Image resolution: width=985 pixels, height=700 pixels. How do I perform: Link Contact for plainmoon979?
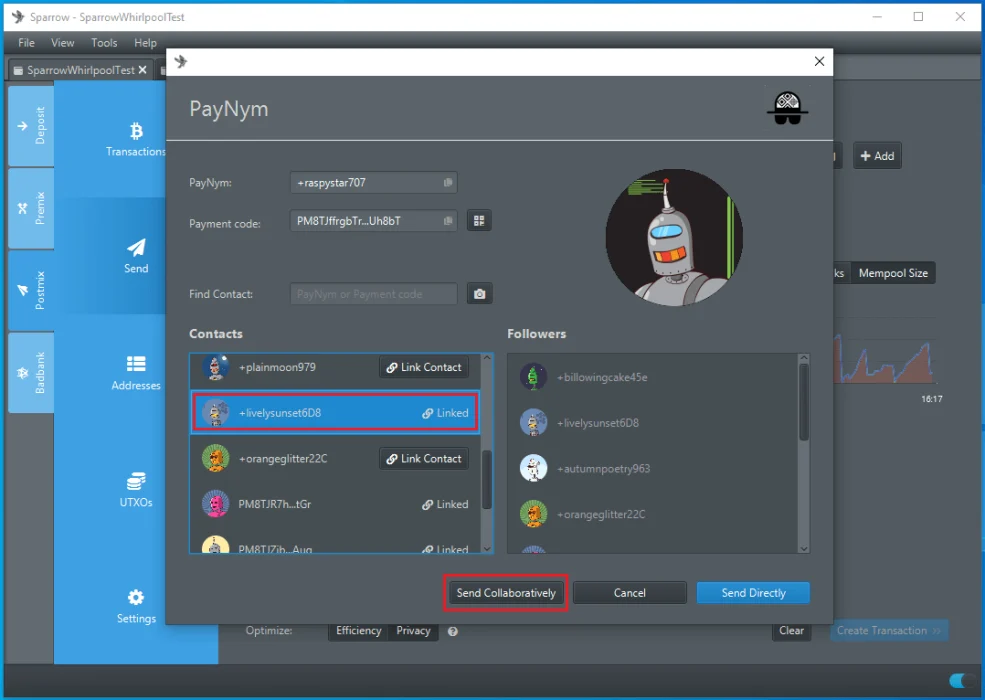click(424, 368)
